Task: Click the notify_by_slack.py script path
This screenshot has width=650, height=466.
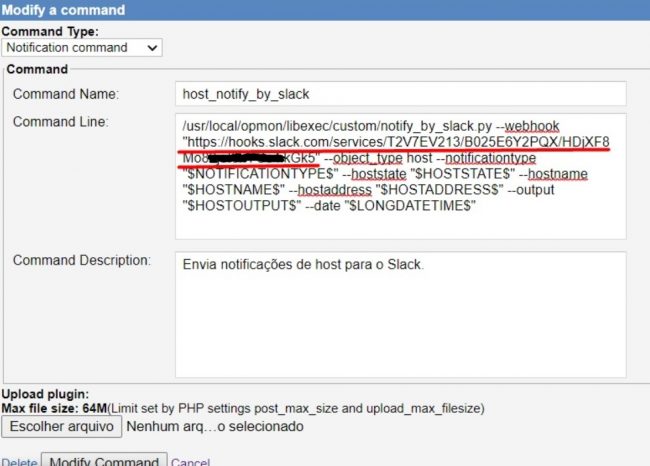Action: tap(338, 125)
